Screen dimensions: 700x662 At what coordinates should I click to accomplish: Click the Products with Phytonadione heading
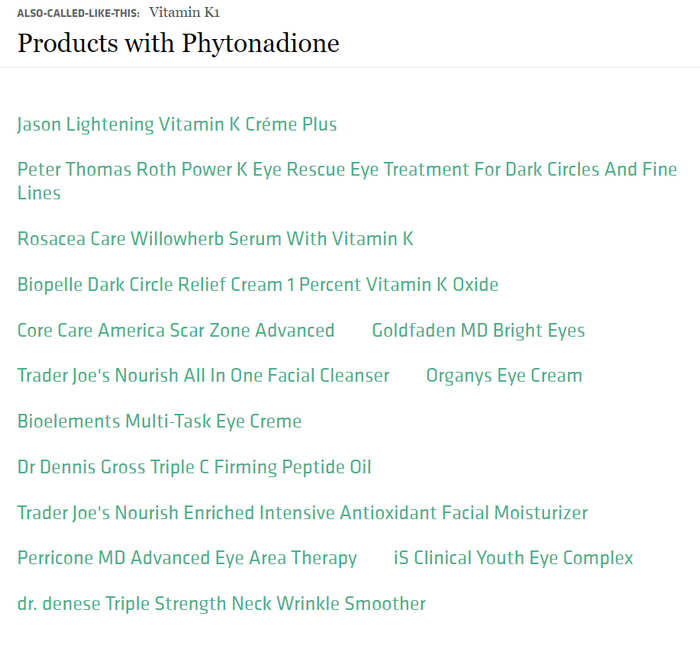[x=178, y=44]
